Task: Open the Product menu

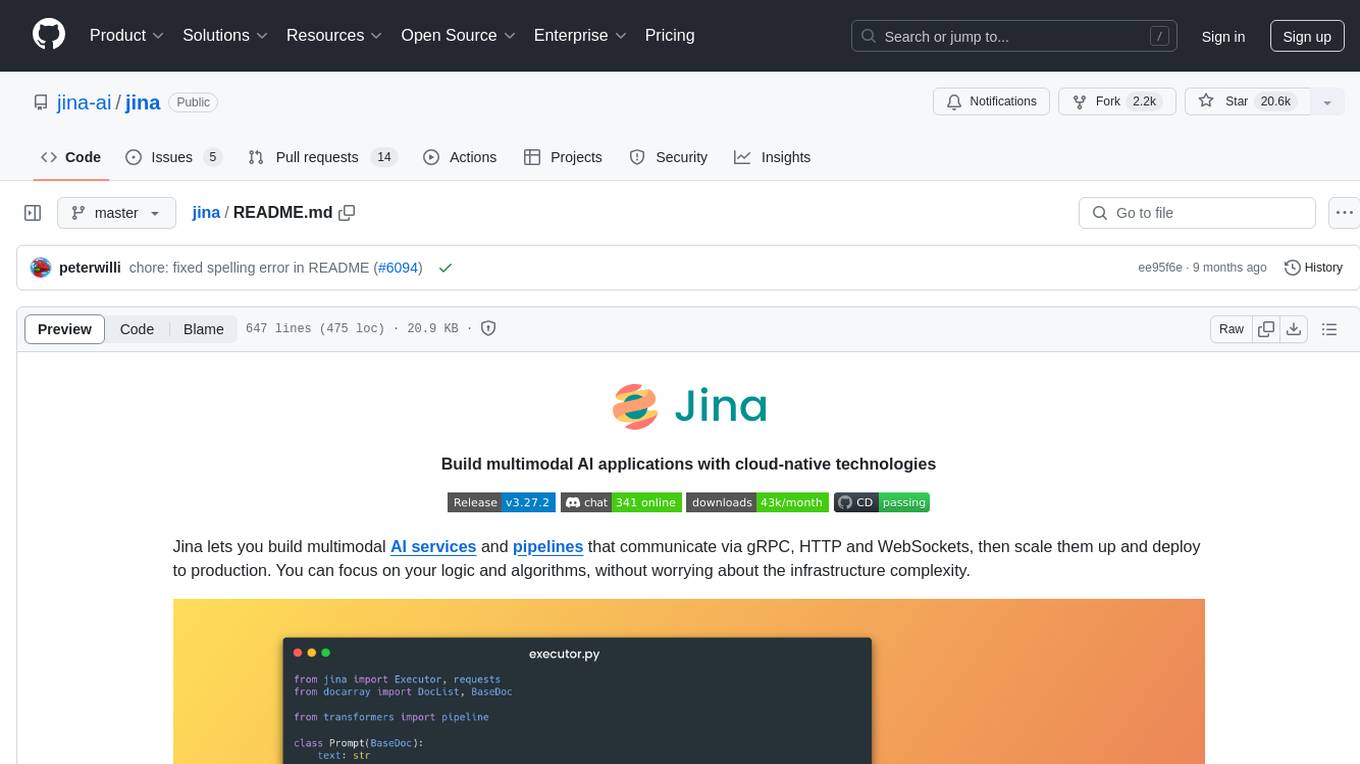Action: [x=126, y=35]
